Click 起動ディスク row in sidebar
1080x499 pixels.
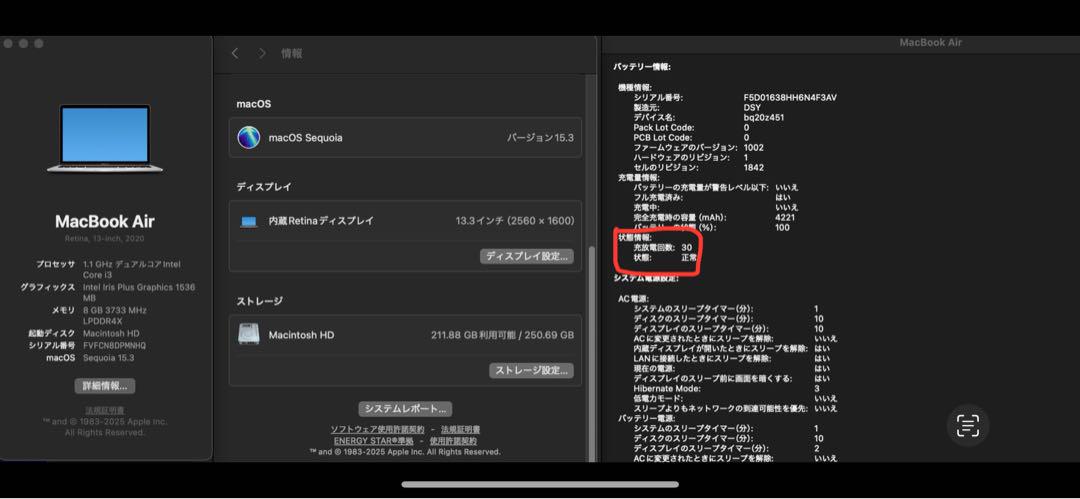point(83,334)
